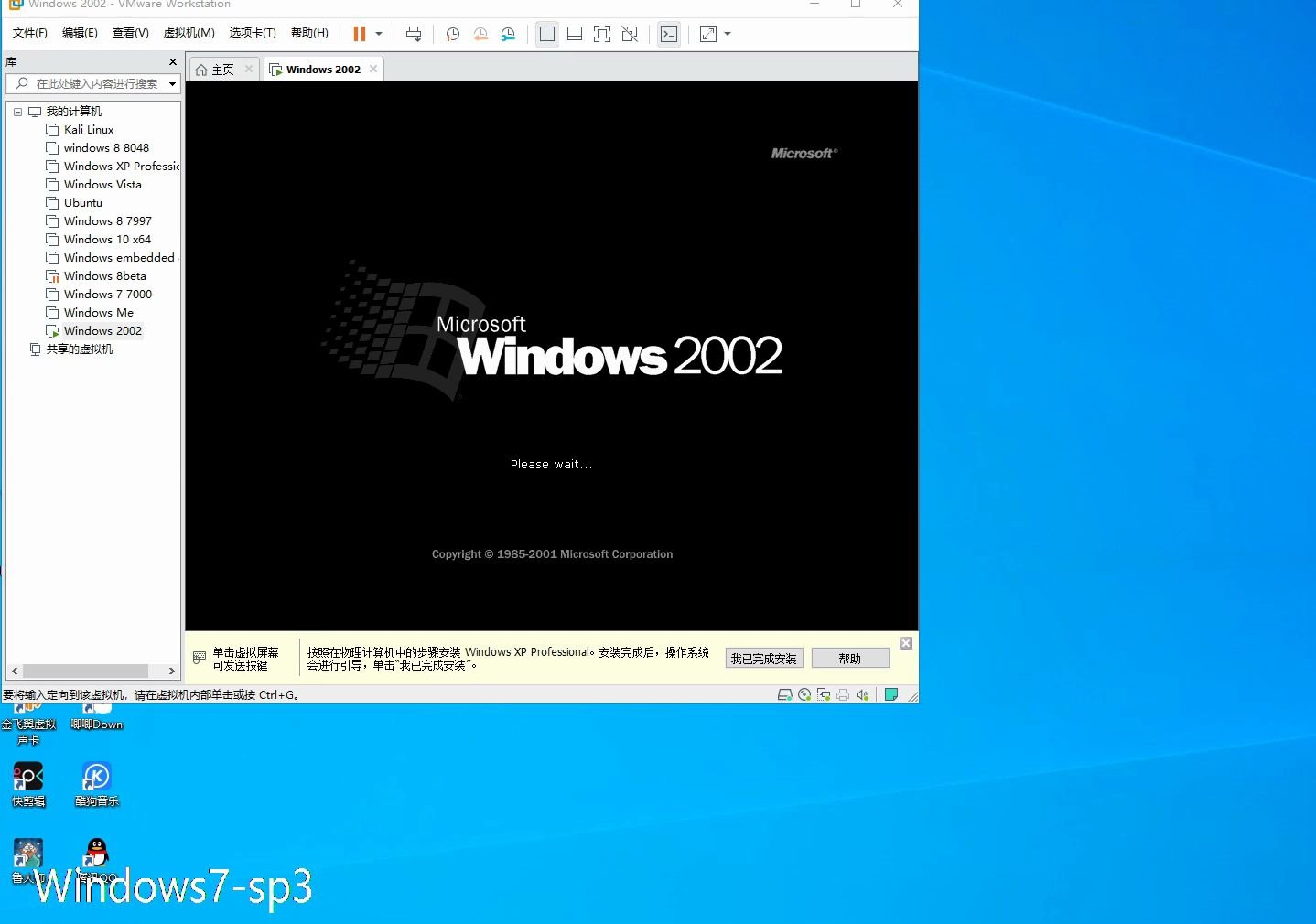Send Ctrl+Alt+Del to the virtual machine
The height and width of the screenshot is (924, 1316).
(414, 34)
